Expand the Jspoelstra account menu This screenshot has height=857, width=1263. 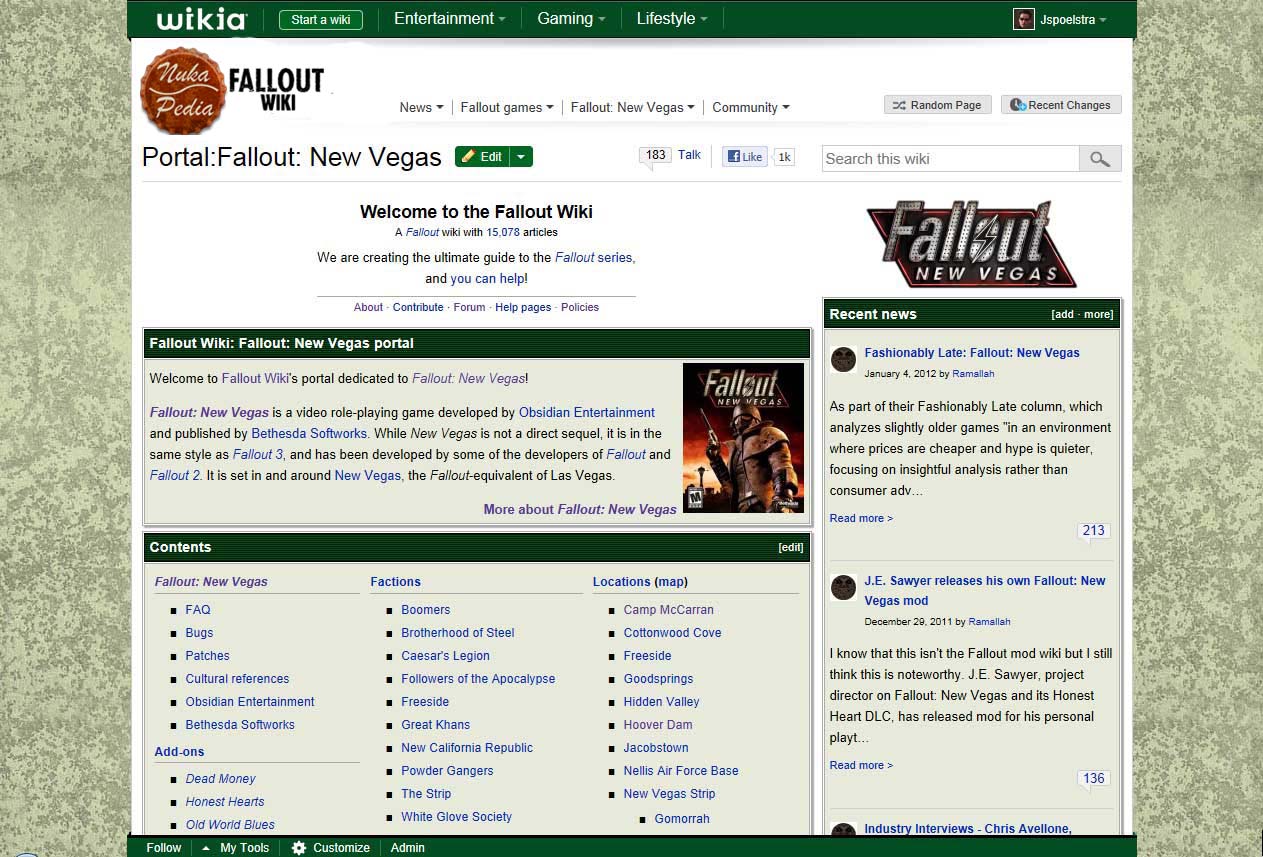1074,19
